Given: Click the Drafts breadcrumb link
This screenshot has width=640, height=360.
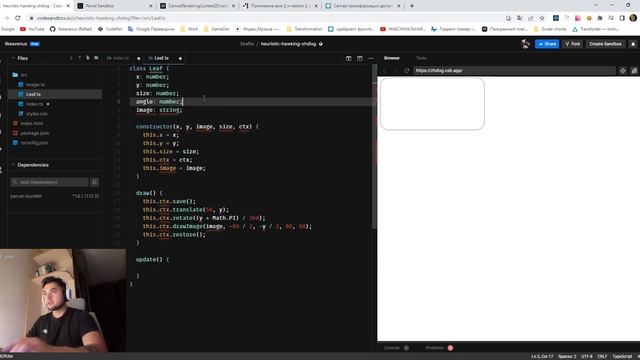Looking at the screenshot, I should pos(247,44).
